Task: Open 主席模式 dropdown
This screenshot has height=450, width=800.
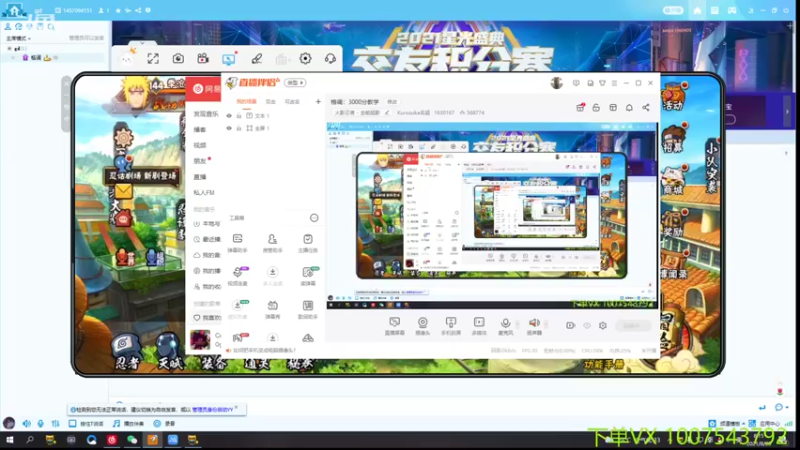Action: (x=18, y=38)
